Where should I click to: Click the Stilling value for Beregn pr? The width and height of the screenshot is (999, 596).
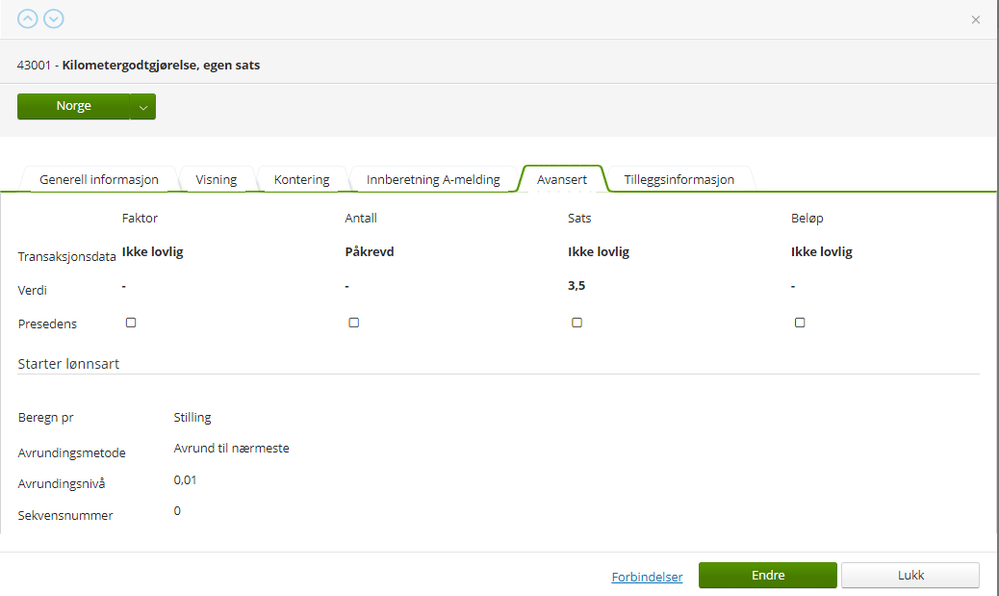click(192, 418)
